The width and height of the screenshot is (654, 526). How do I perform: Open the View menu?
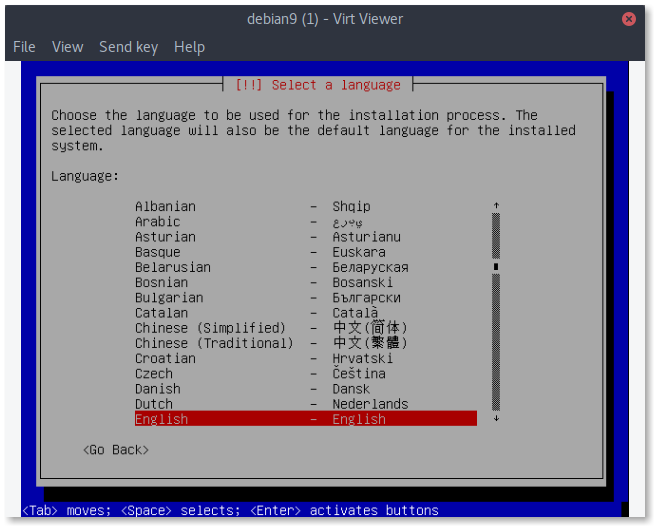[68, 47]
